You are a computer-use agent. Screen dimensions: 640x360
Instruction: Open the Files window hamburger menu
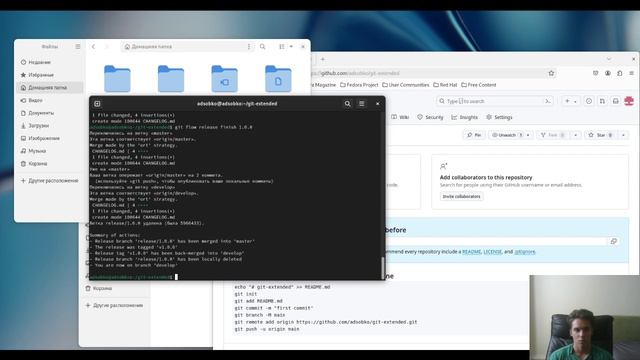coord(78,47)
